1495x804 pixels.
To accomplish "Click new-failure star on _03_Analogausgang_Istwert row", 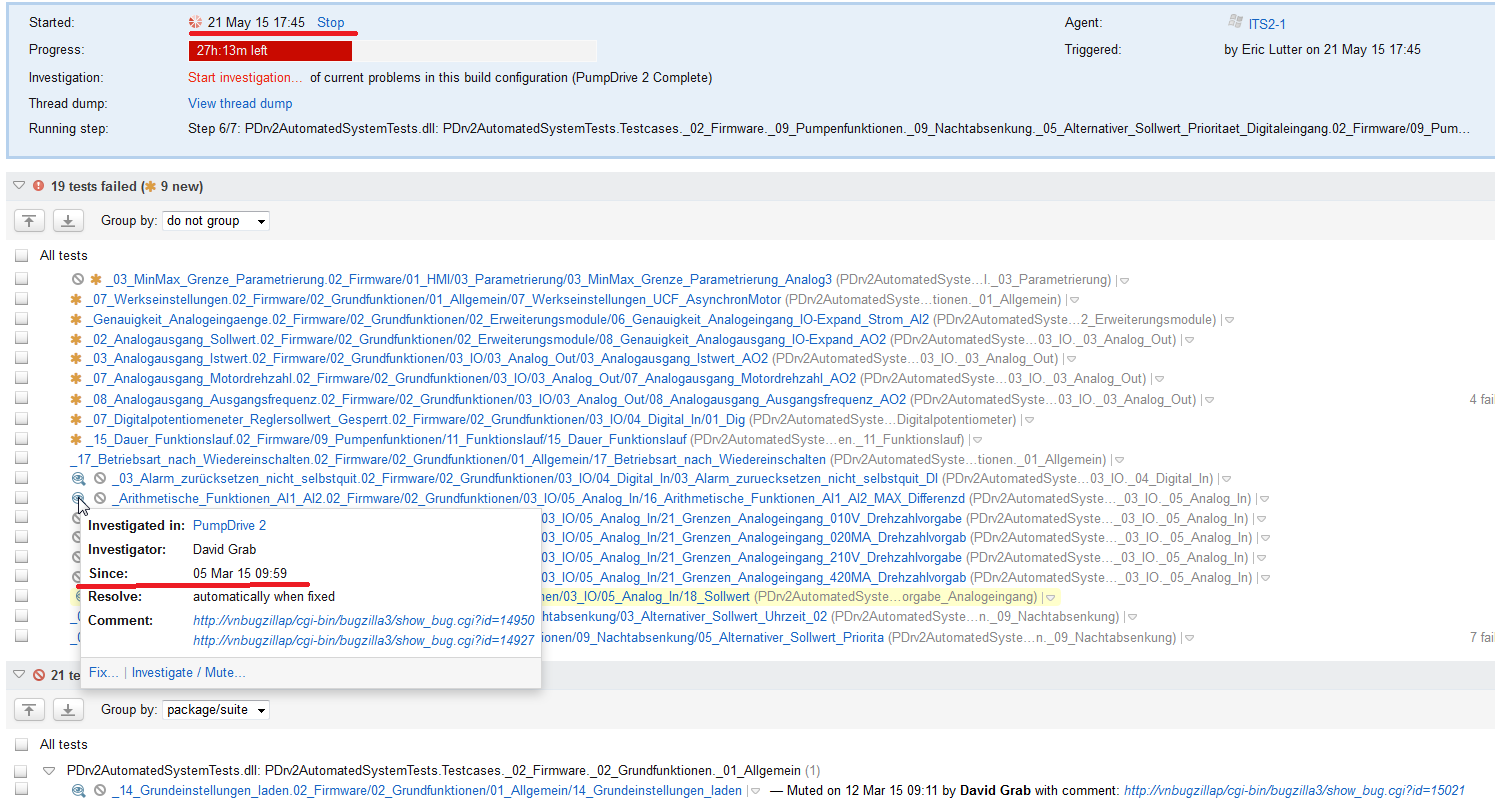I will (76, 359).
